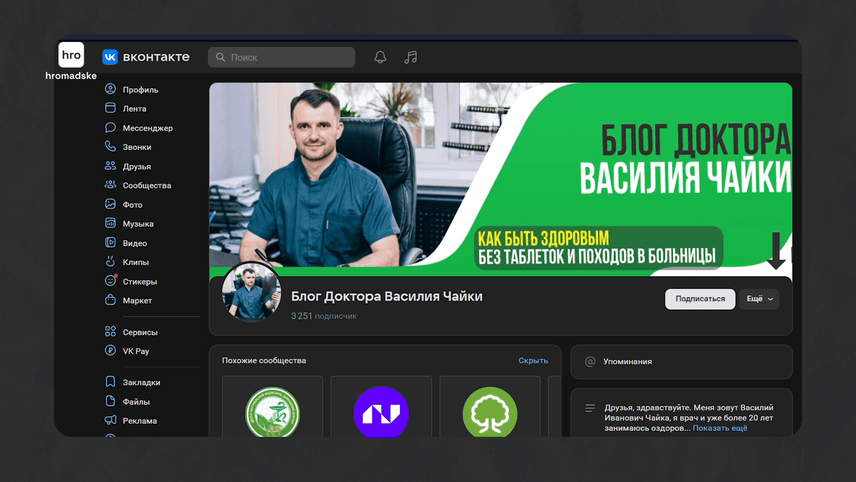Hide similar communities via Скрыть
The image size is (856, 482).
(533, 360)
